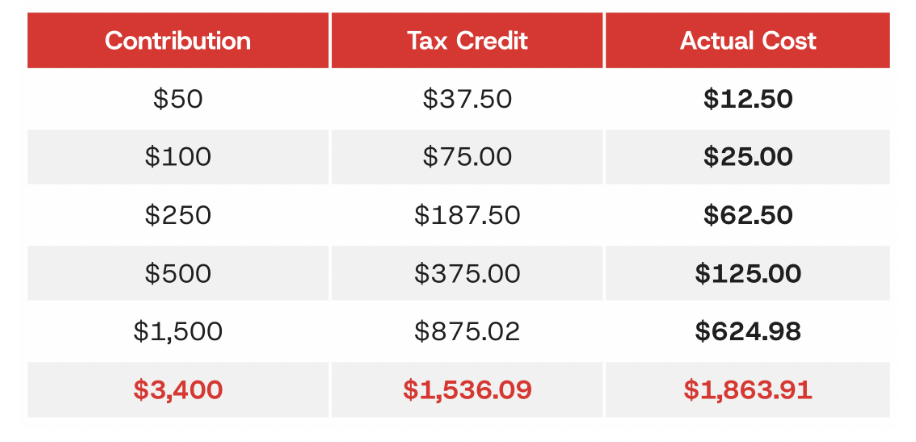Click the $62.50 actual cost value

(x=748, y=215)
